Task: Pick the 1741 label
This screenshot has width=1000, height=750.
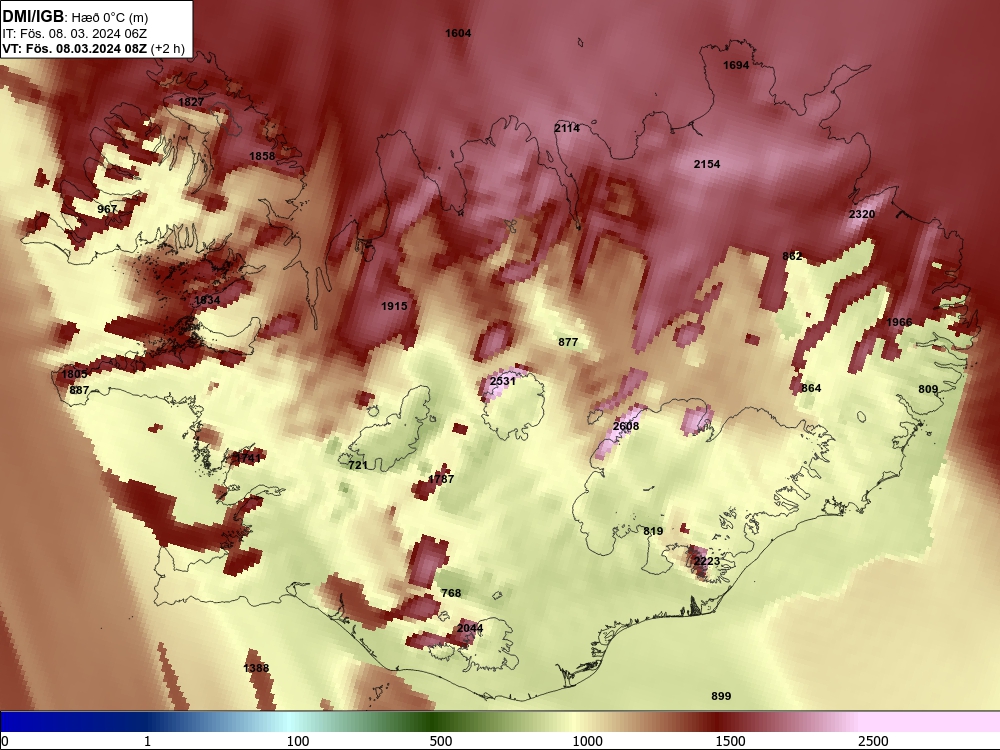Action: coord(247,458)
